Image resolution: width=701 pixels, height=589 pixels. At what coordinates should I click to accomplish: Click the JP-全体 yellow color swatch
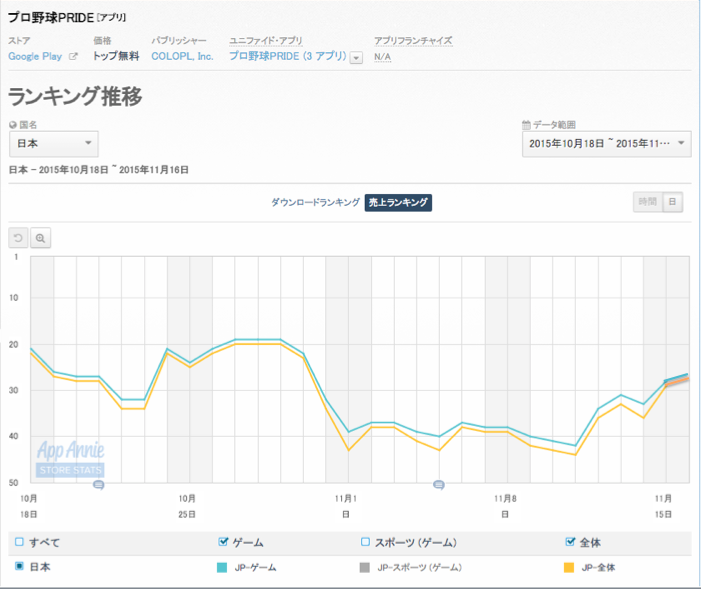569,568
